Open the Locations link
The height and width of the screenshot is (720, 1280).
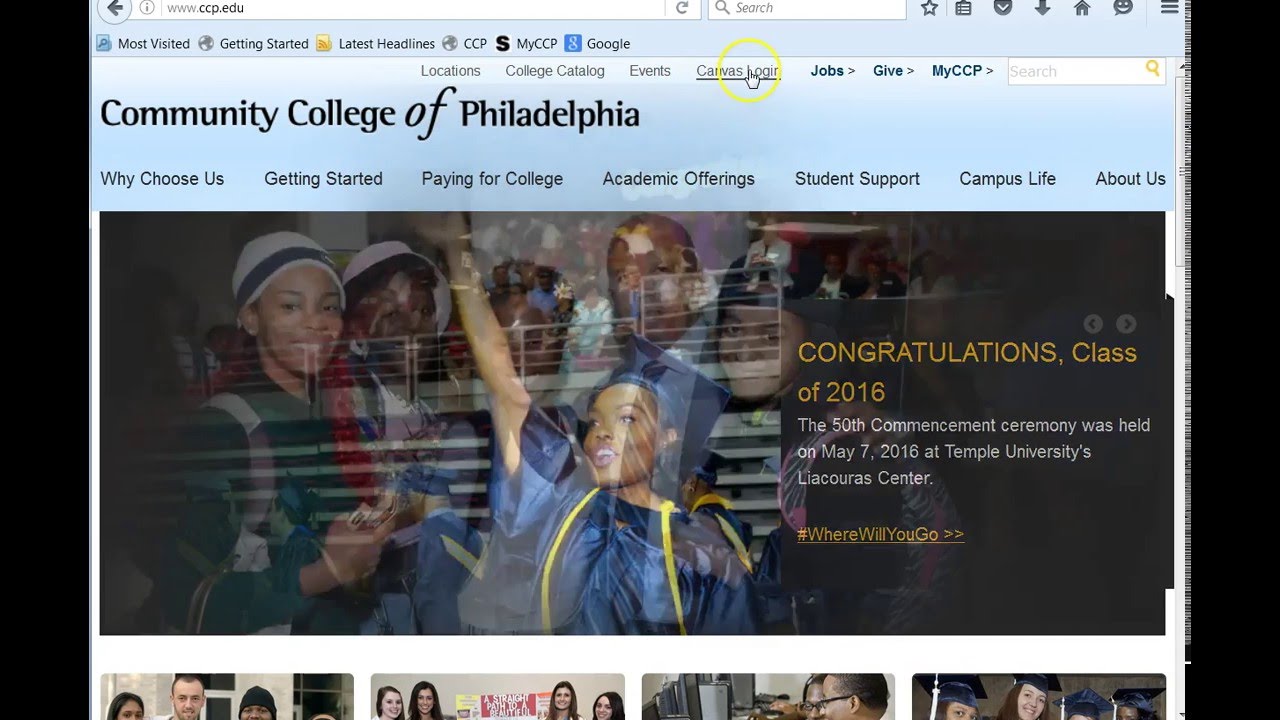[x=451, y=71]
